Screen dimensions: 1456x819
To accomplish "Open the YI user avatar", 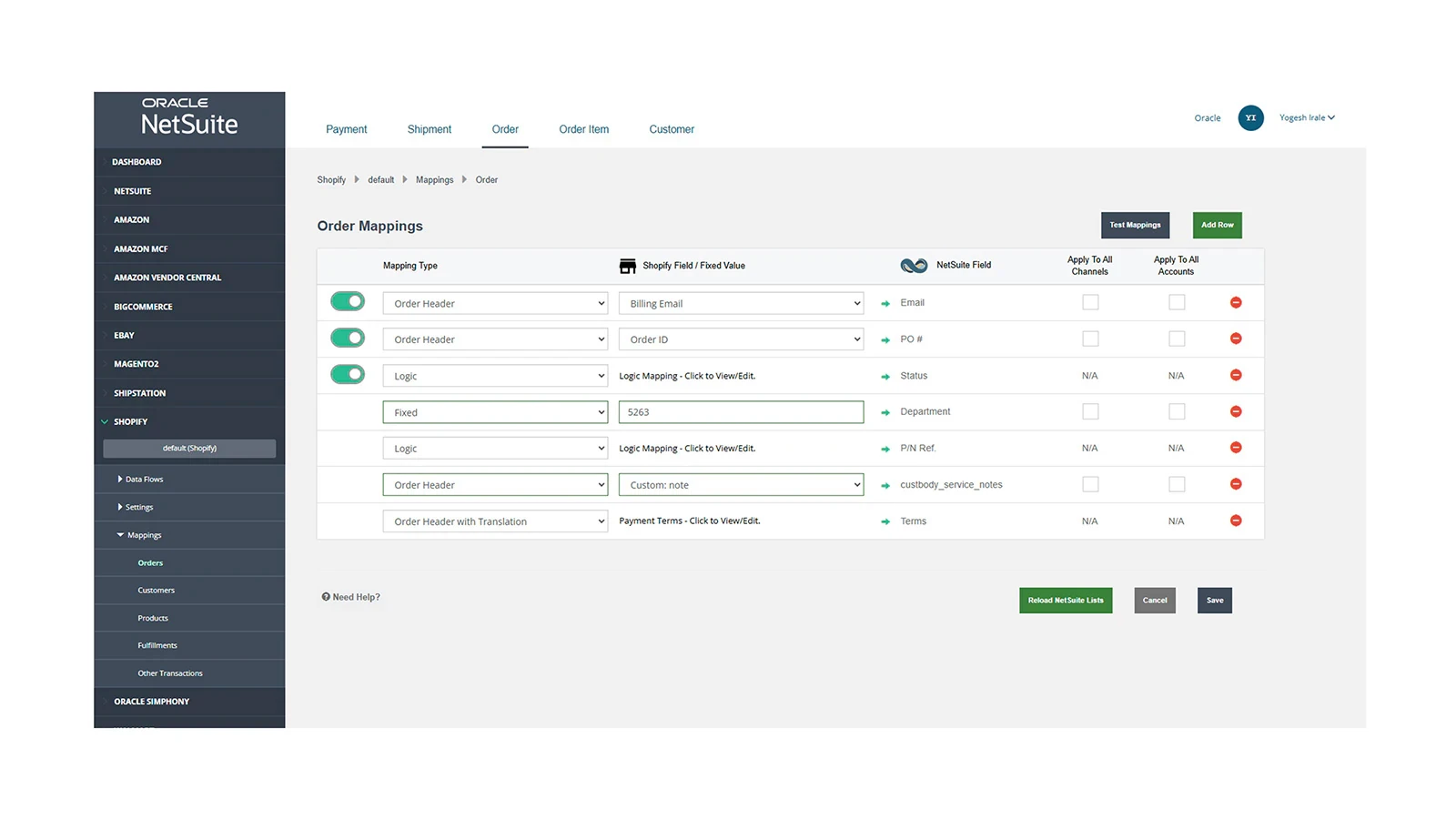I will [1250, 117].
